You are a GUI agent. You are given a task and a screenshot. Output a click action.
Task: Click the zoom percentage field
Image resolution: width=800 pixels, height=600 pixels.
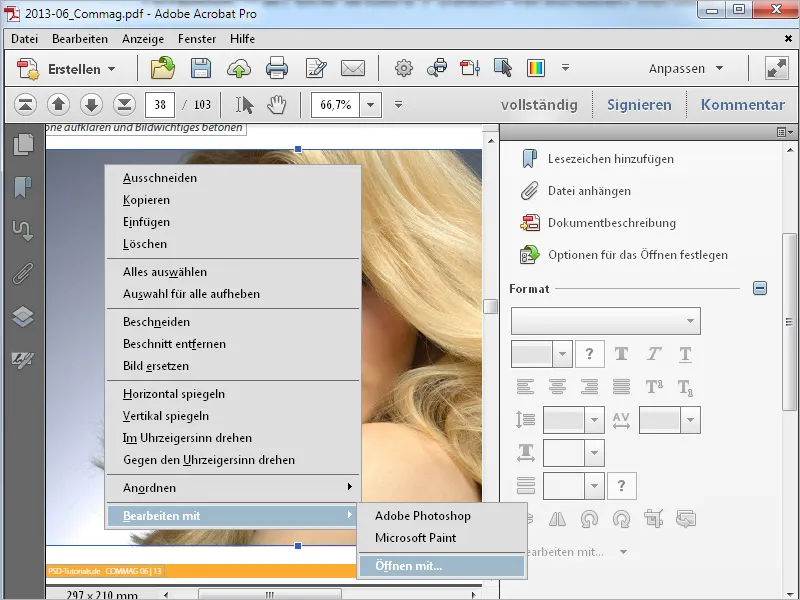click(335, 105)
